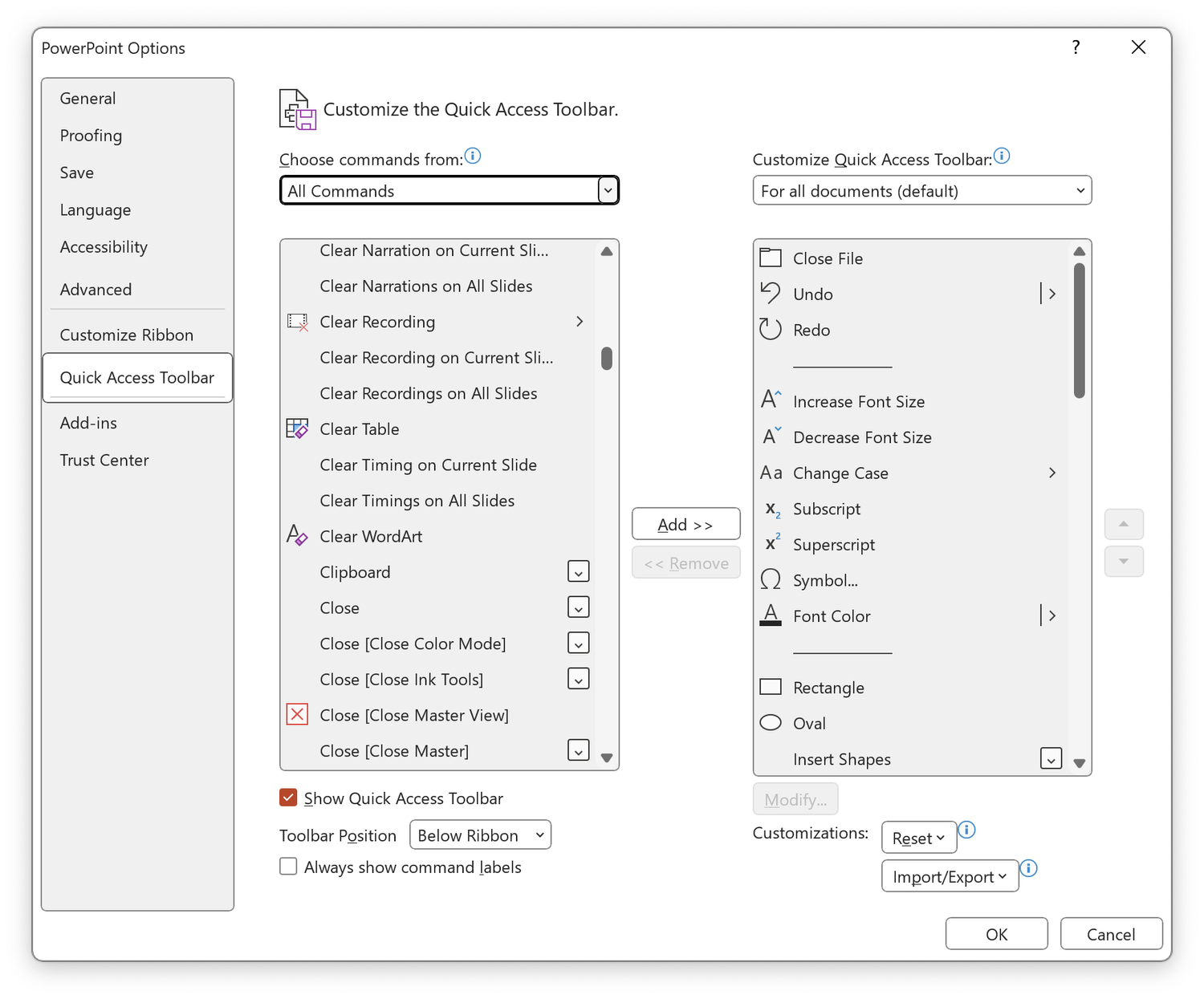Viewport: 1204px width, 999px height.
Task: Uncheck Show Quick Access Toolbar
Action: click(x=288, y=797)
